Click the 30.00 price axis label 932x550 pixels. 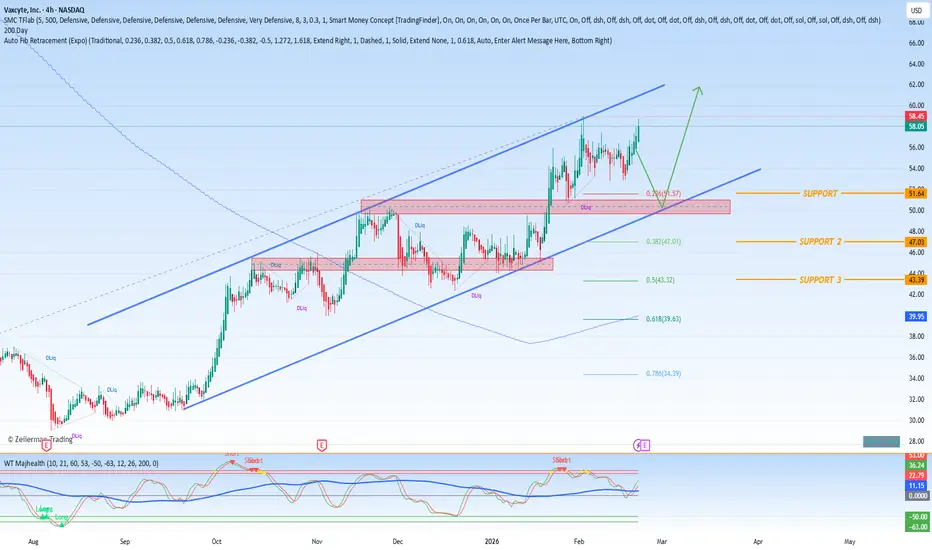pyautogui.click(x=916, y=420)
